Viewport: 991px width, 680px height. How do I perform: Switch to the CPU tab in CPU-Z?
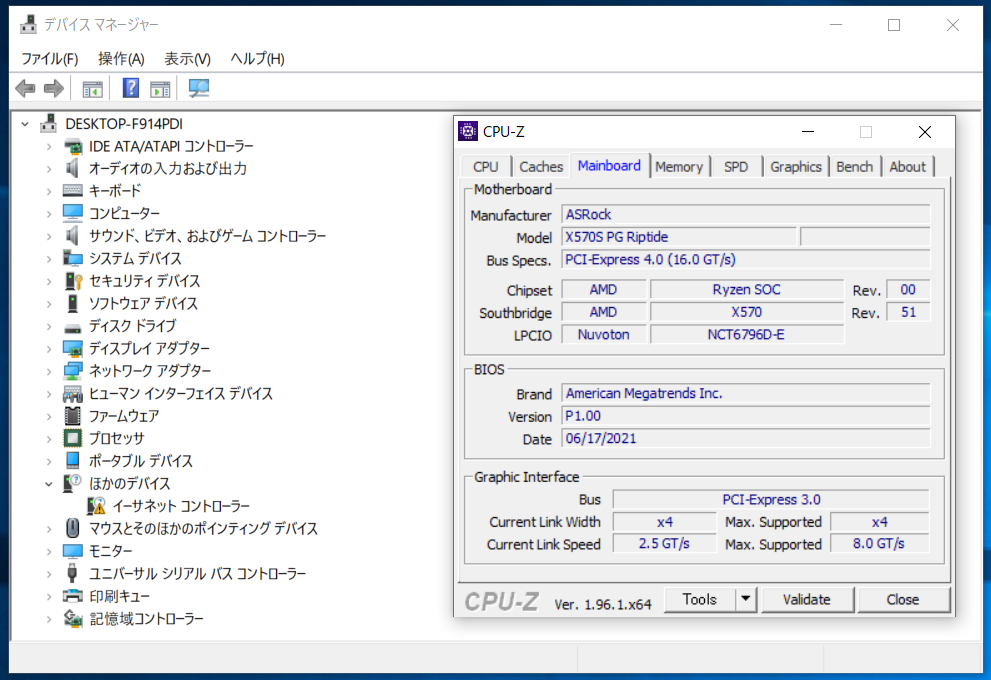click(x=485, y=167)
